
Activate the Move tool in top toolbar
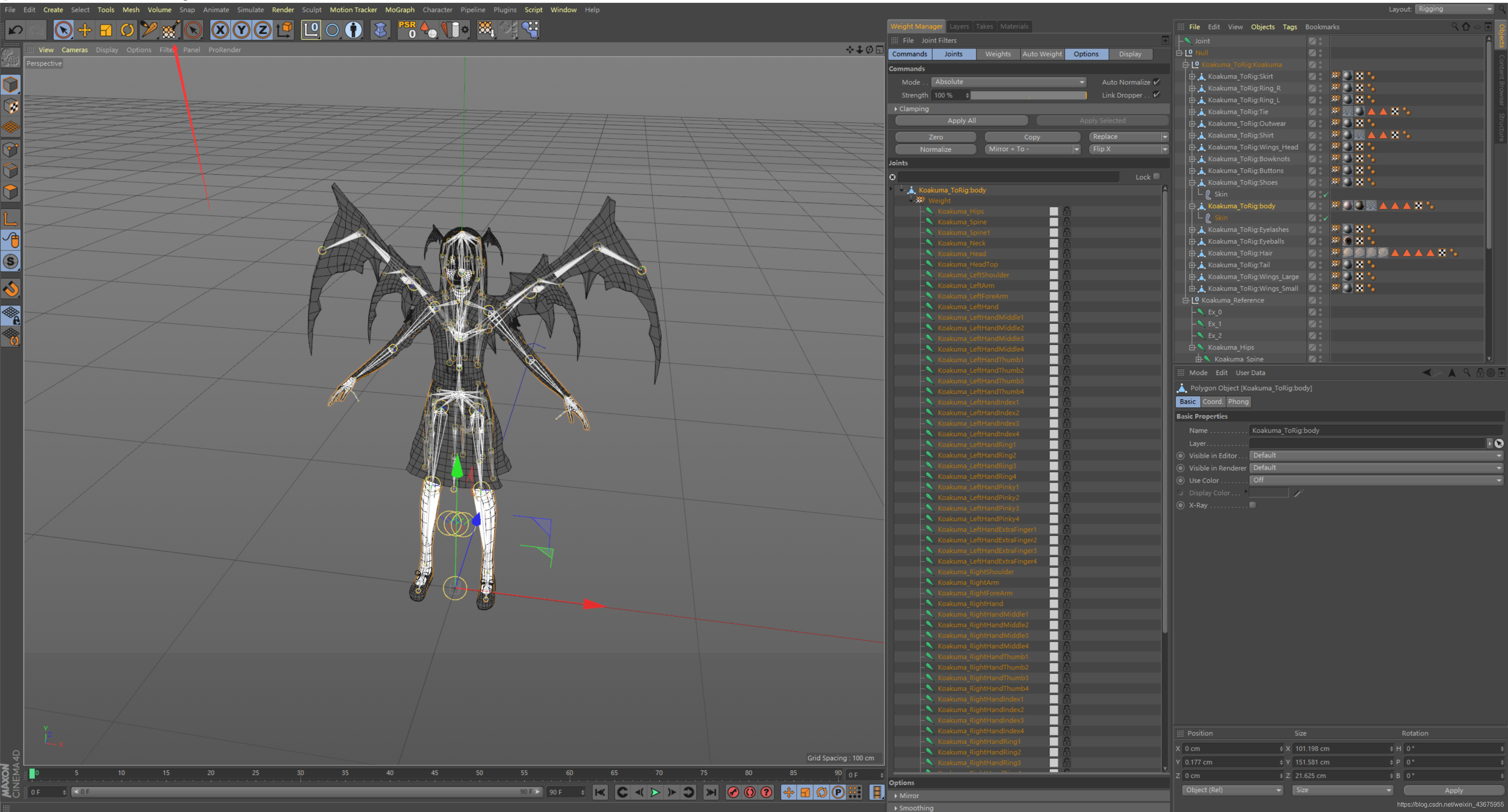85,29
